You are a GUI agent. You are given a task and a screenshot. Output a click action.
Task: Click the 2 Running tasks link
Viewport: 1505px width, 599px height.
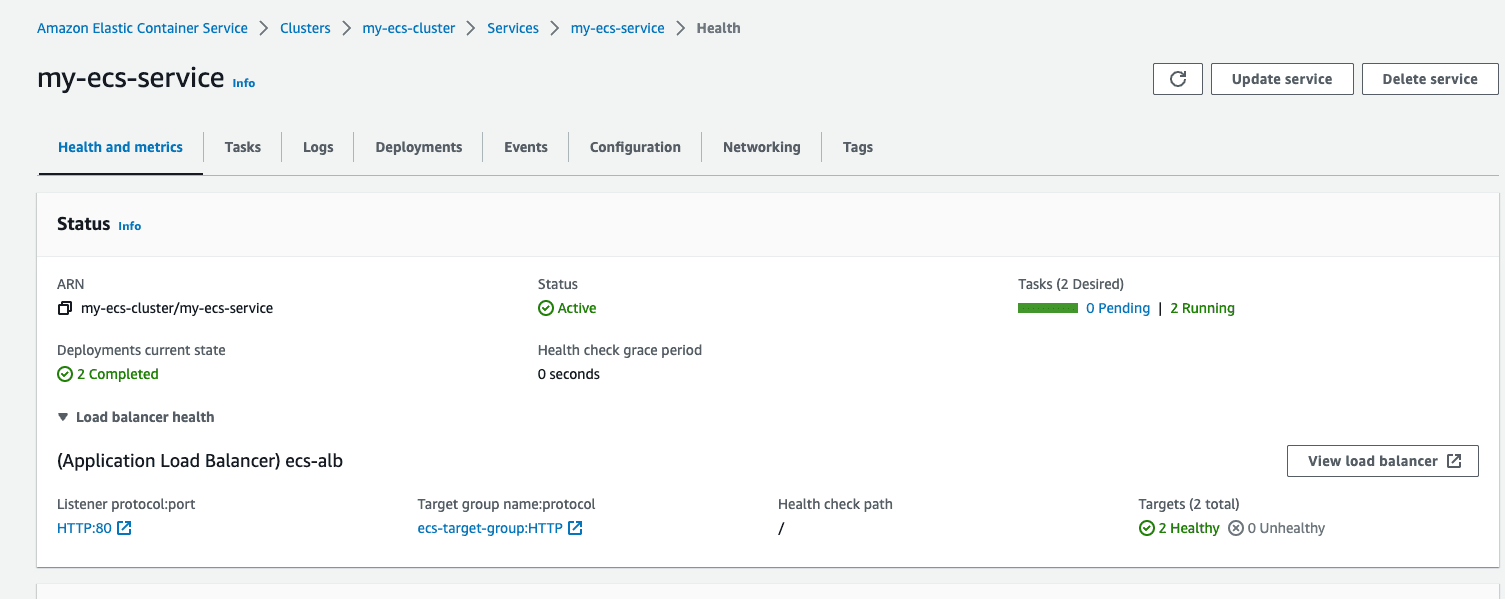(x=1201, y=308)
